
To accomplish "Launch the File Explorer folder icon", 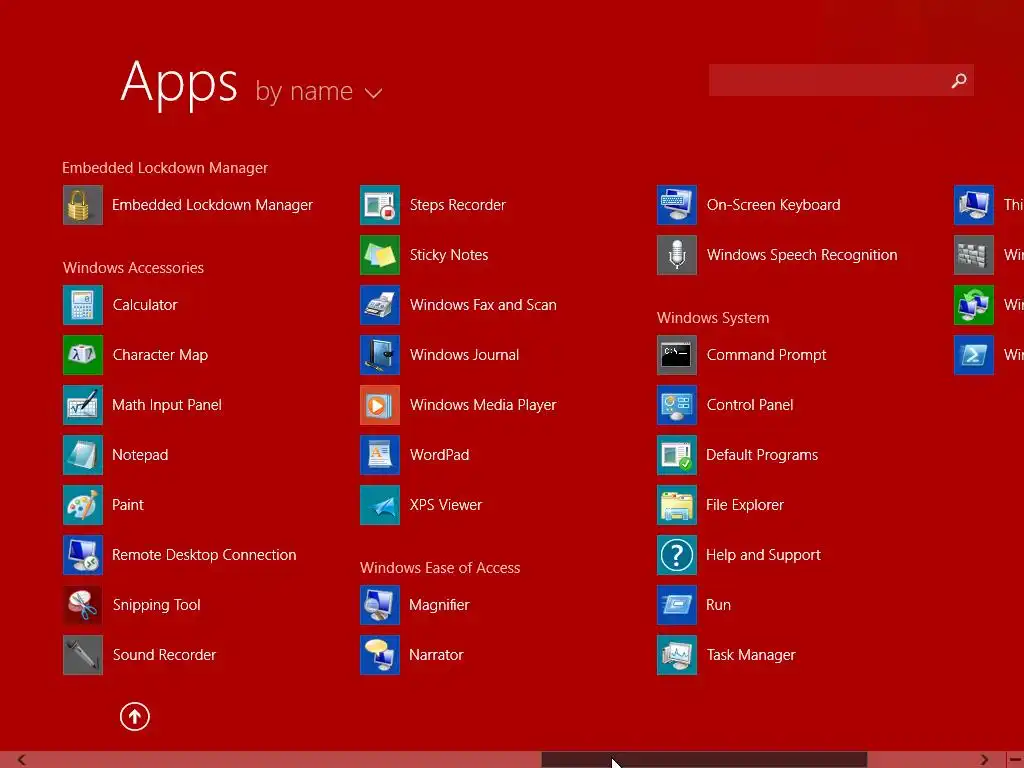I will 677,505.
